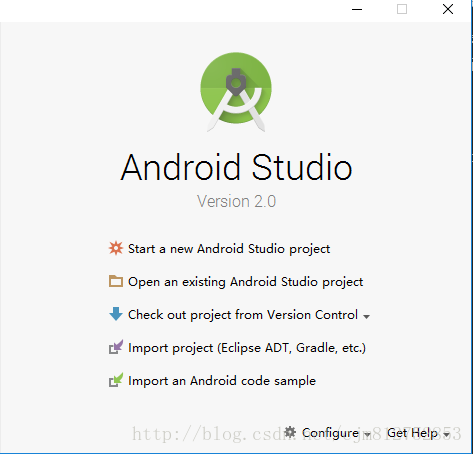Image resolution: width=473 pixels, height=454 pixels.
Task: Click the red starburst new project icon
Action: tap(116, 248)
